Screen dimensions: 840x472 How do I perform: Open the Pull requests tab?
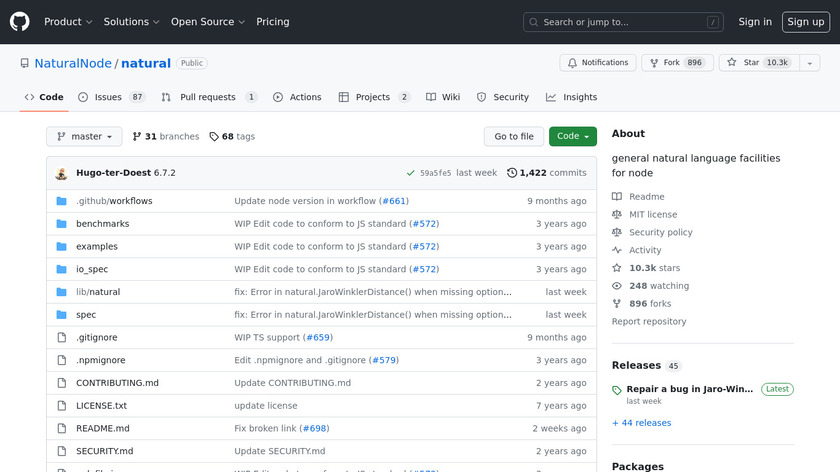pos(208,97)
